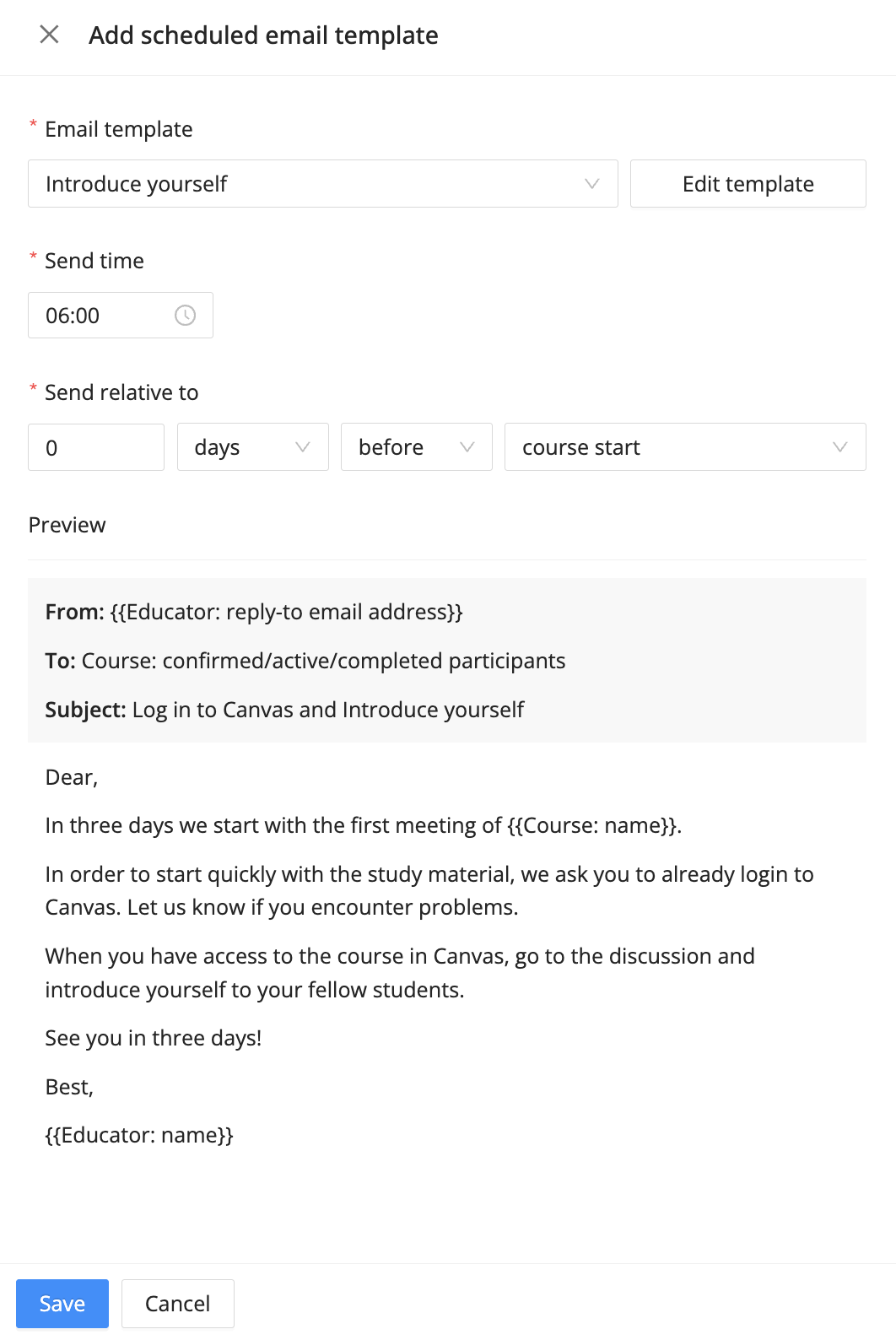
Task: Click the Educator name signature placeholder
Action: coord(139,1135)
